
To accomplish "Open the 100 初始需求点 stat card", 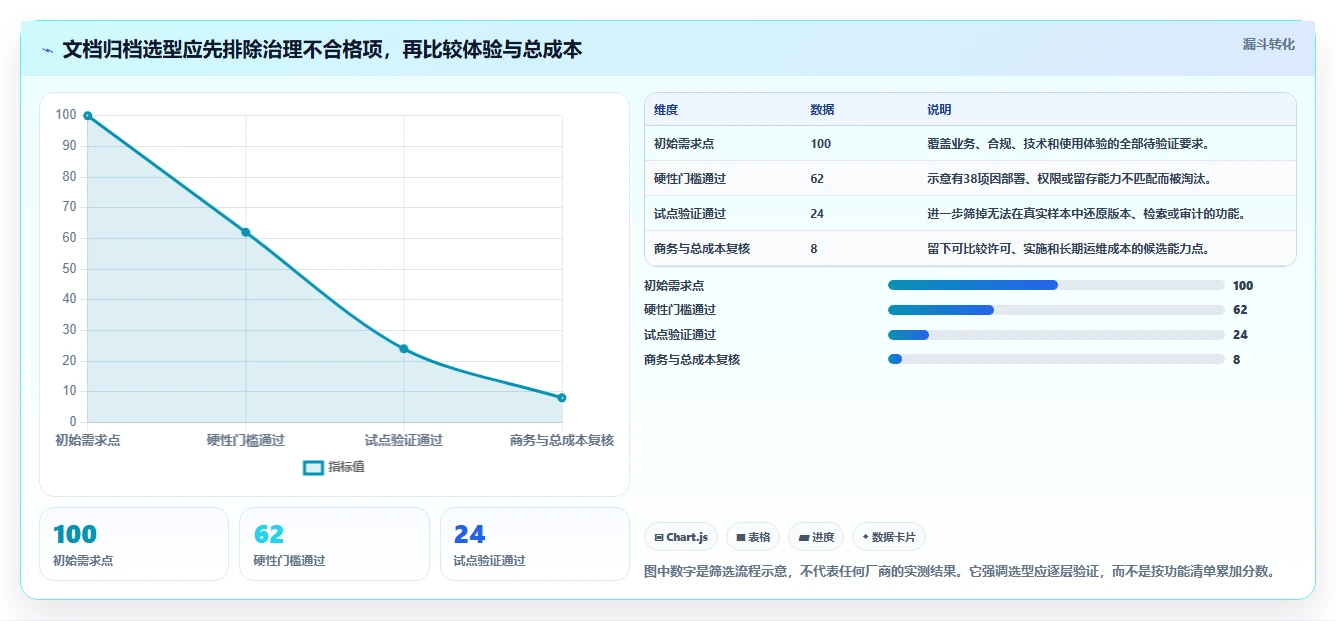I will coord(134,544).
